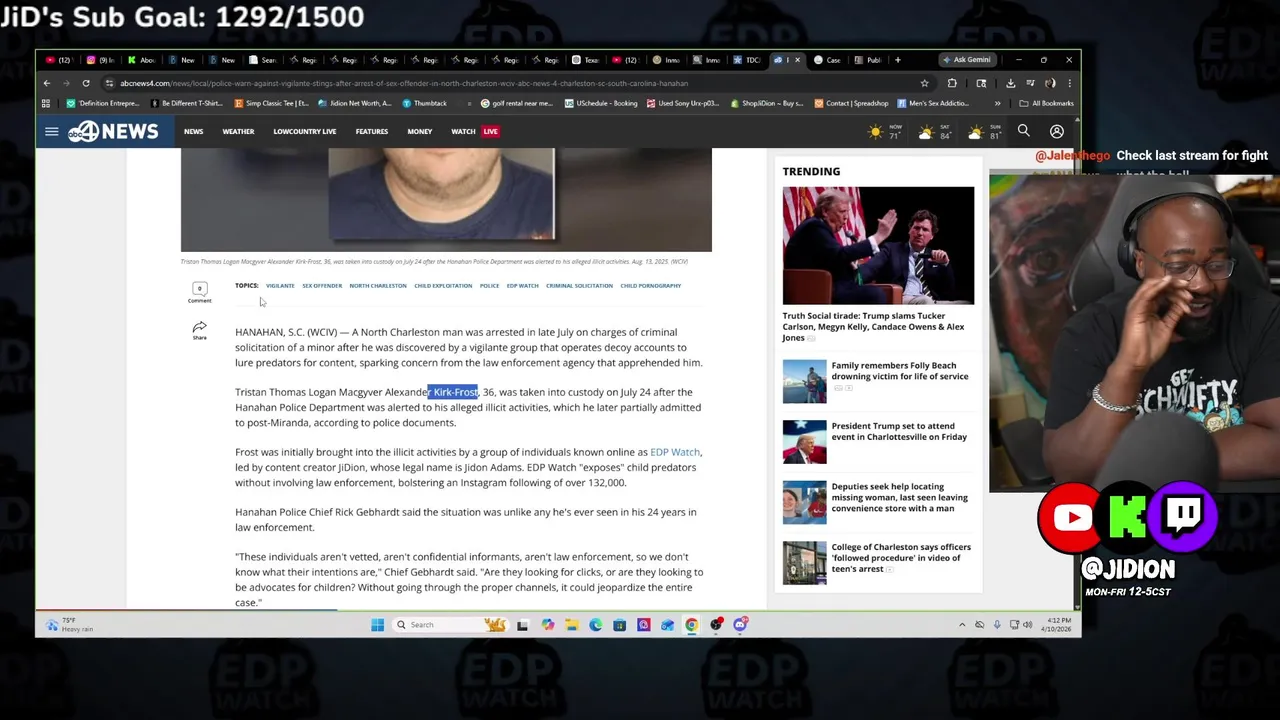Screen dimensions: 1280x720
Task: Open Google Chrome from the taskbar
Action: [691, 625]
